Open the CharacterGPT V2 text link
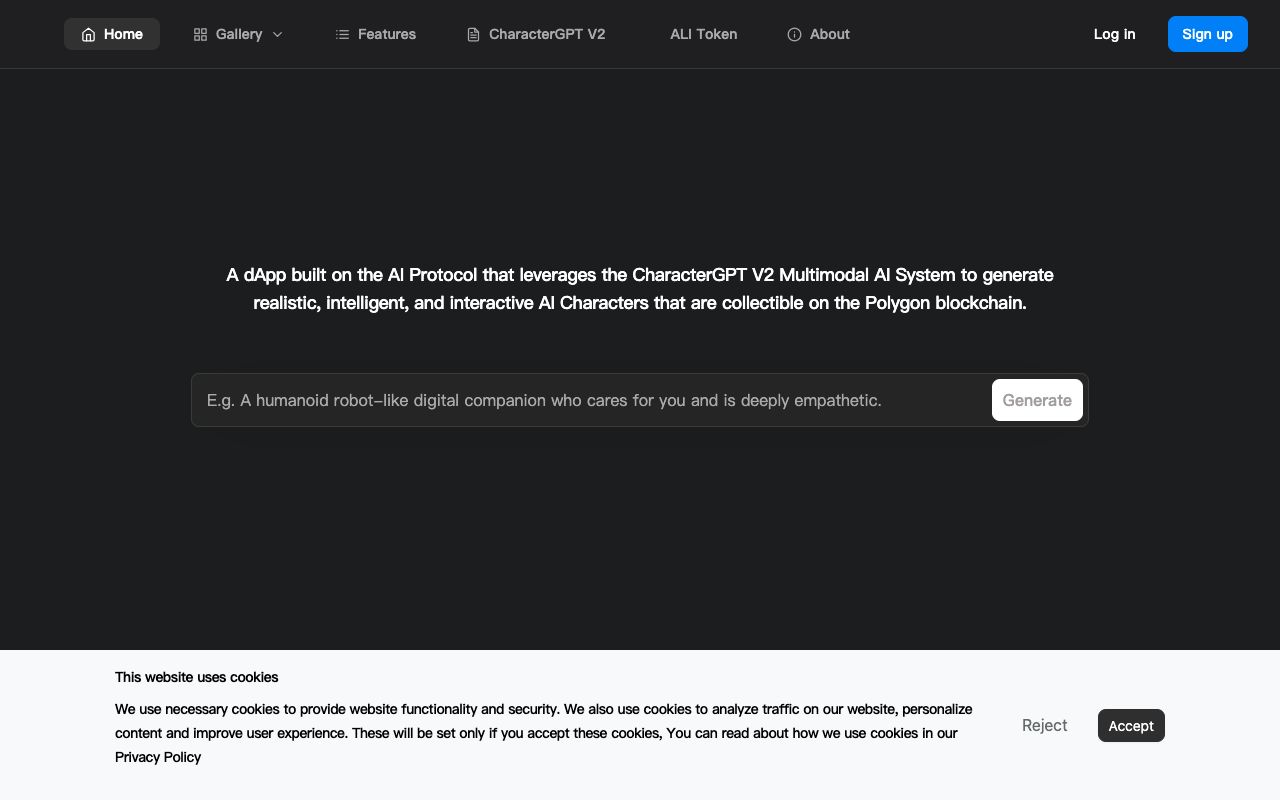This screenshot has width=1280, height=800. [x=546, y=34]
